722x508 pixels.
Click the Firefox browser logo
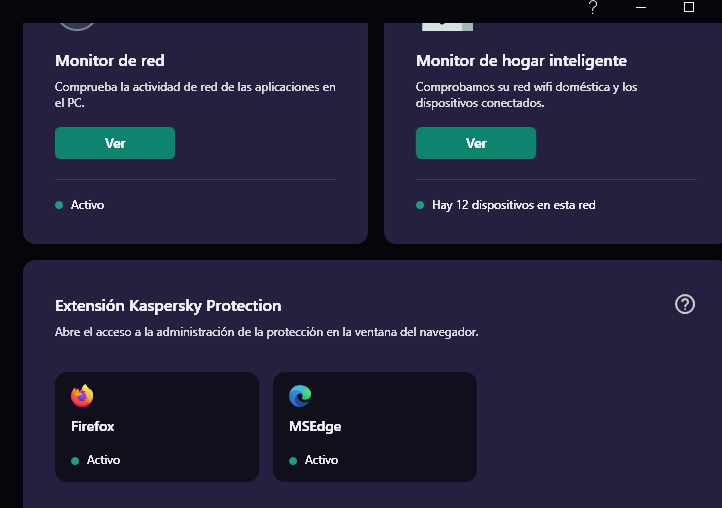click(x=82, y=396)
